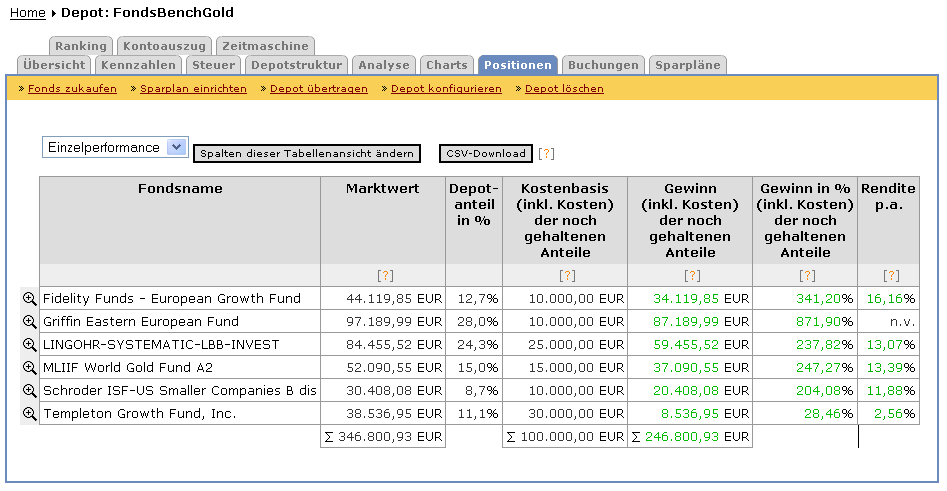Click the Depot konfigurieren link
The height and width of the screenshot is (491, 947).
[446, 89]
